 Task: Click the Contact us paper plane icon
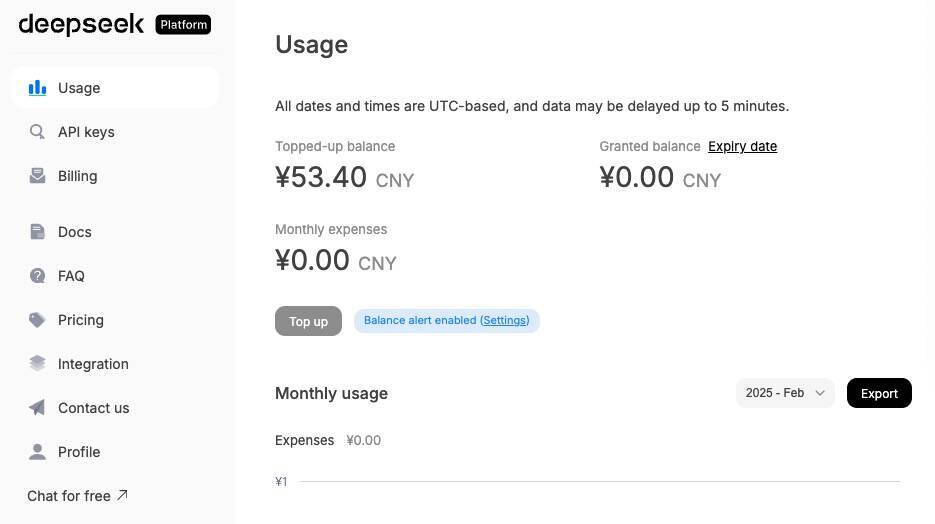[x=38, y=408]
